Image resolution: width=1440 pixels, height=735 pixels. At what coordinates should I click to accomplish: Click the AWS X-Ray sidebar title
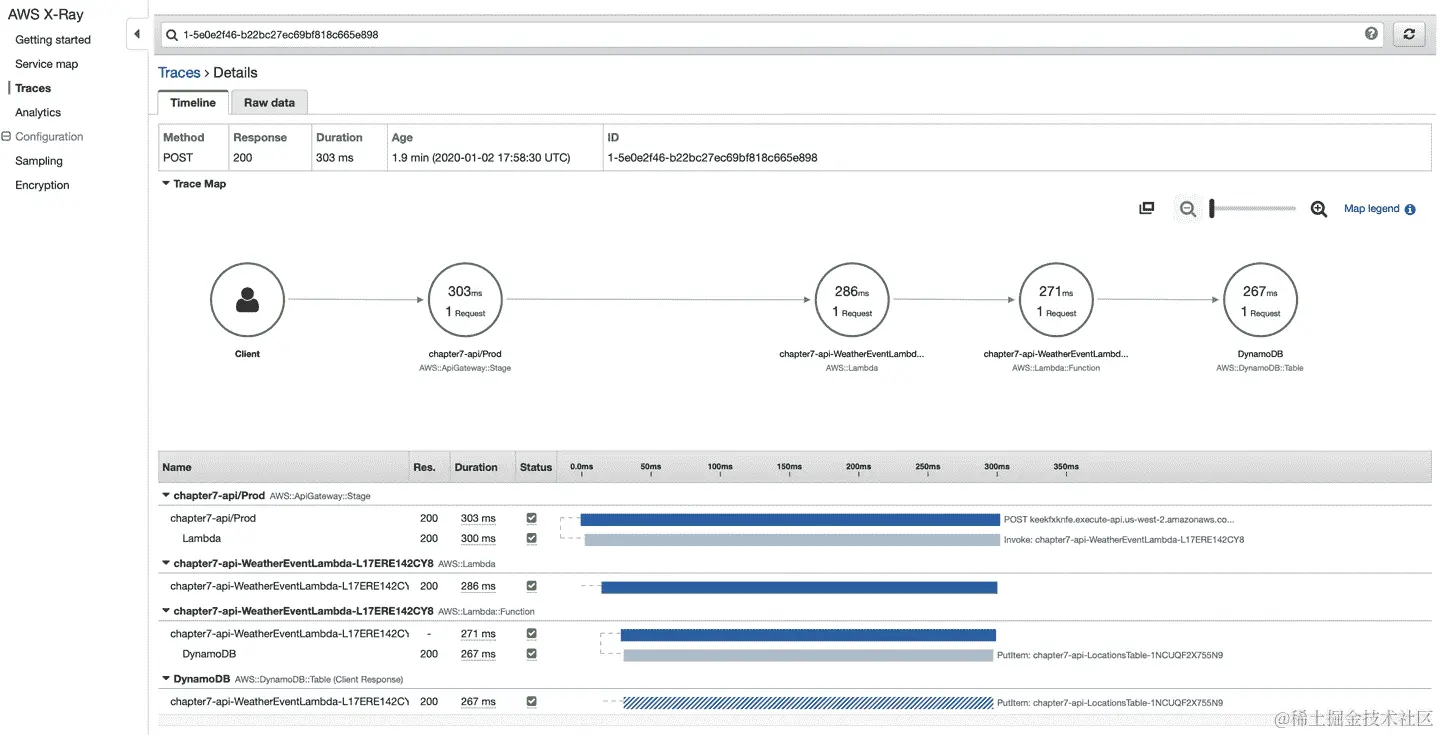46,15
